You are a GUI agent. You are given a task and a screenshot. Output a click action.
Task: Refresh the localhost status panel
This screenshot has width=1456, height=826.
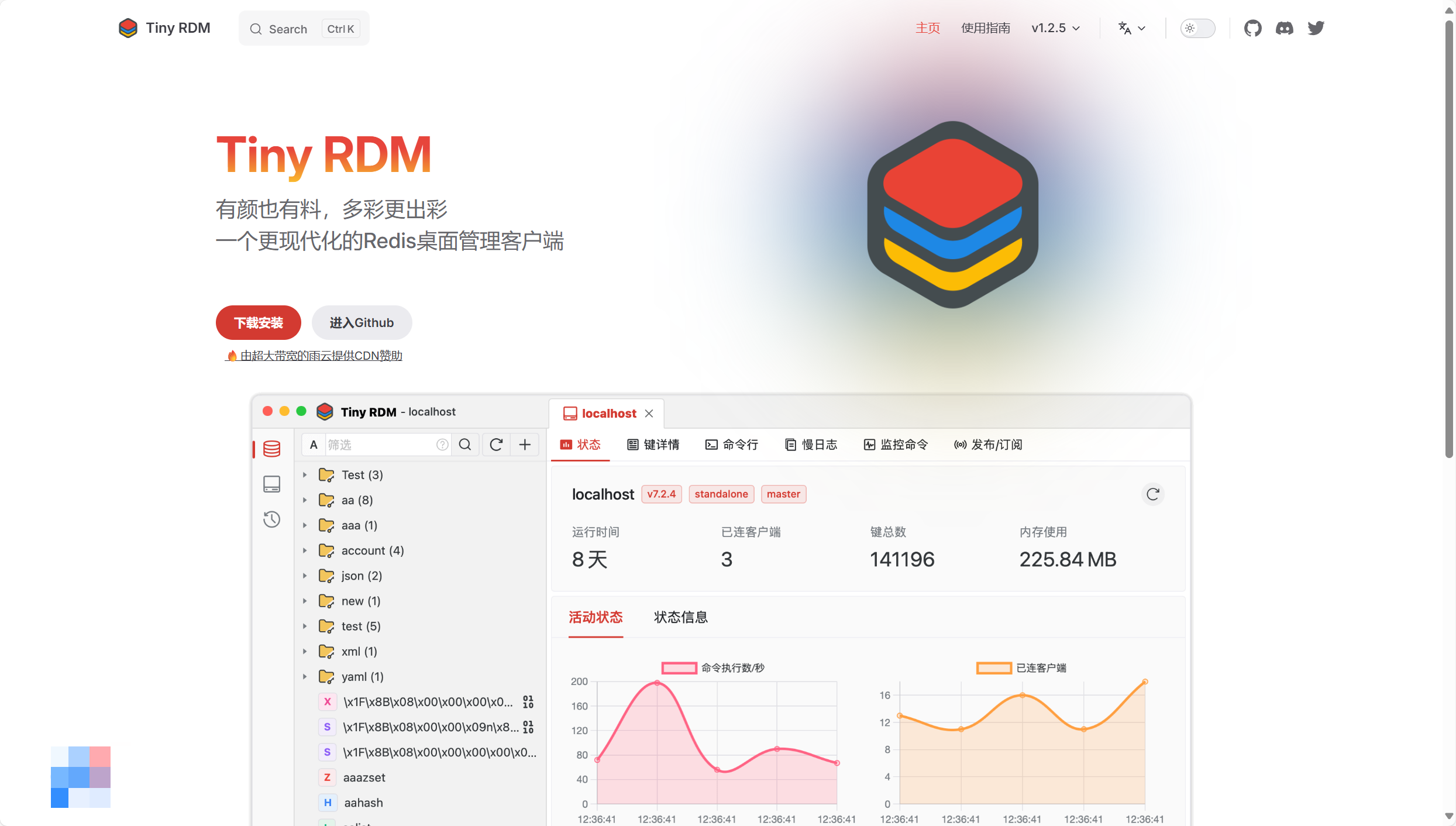point(1152,494)
